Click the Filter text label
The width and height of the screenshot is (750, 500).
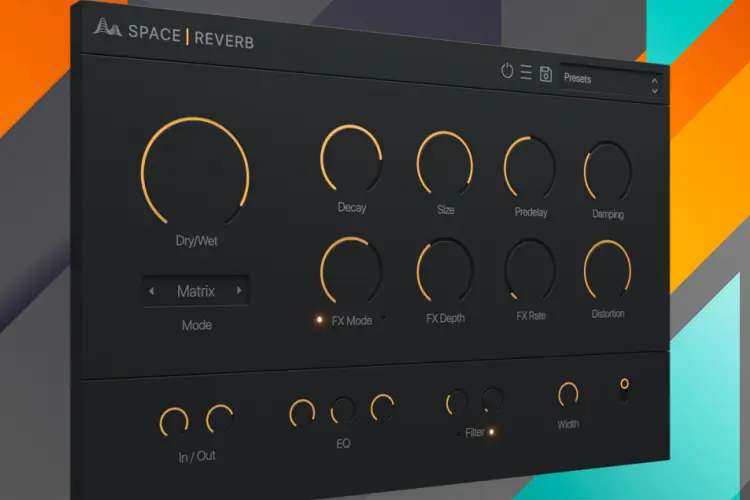(x=474, y=433)
